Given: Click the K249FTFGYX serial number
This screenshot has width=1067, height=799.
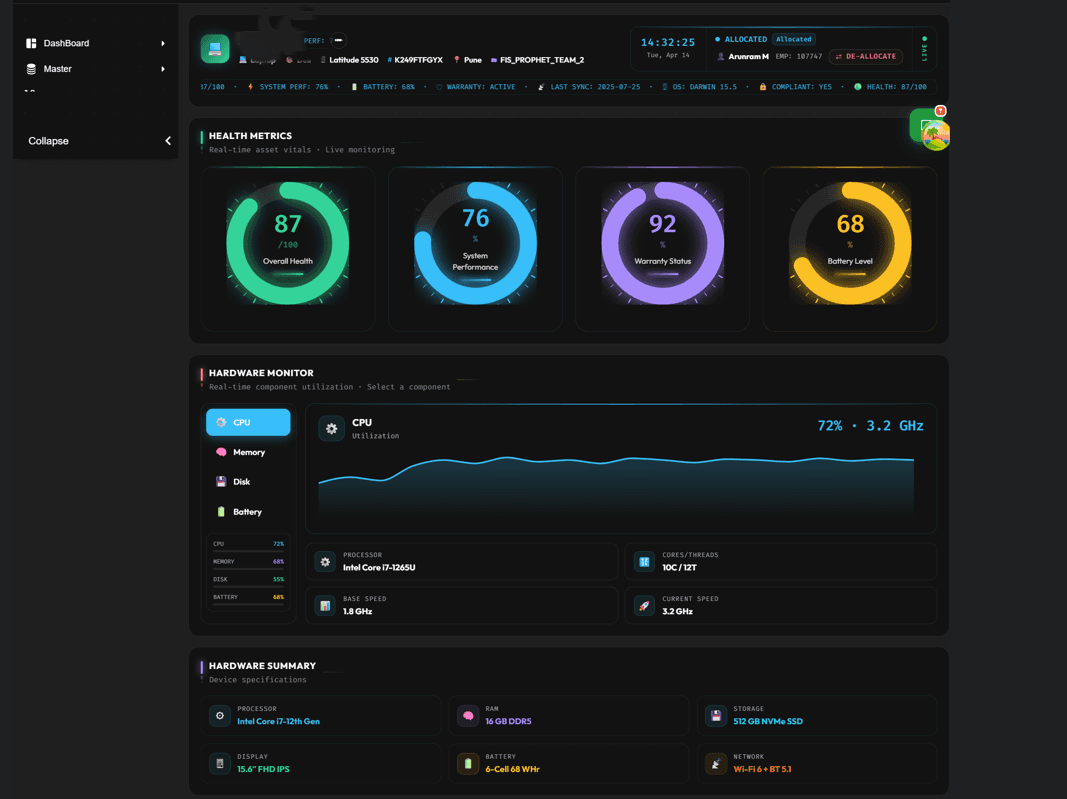Looking at the screenshot, I should [x=418, y=60].
